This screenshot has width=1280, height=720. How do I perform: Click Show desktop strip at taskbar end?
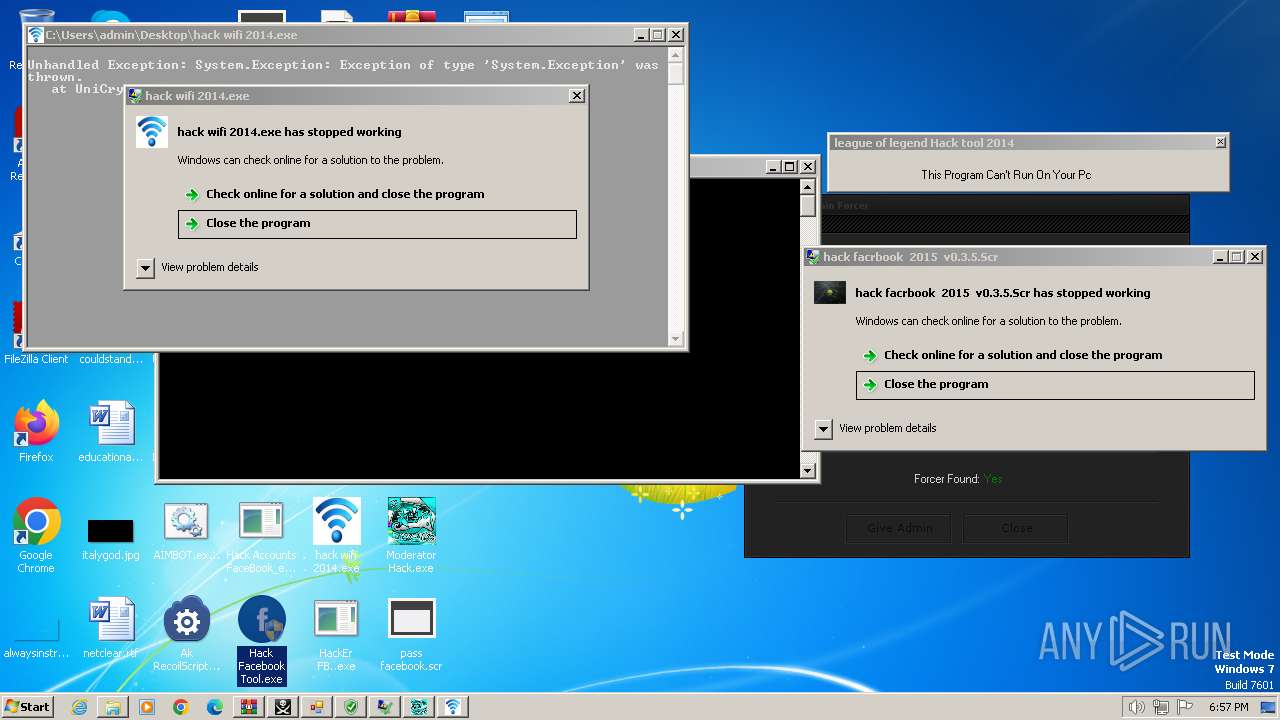1269,707
